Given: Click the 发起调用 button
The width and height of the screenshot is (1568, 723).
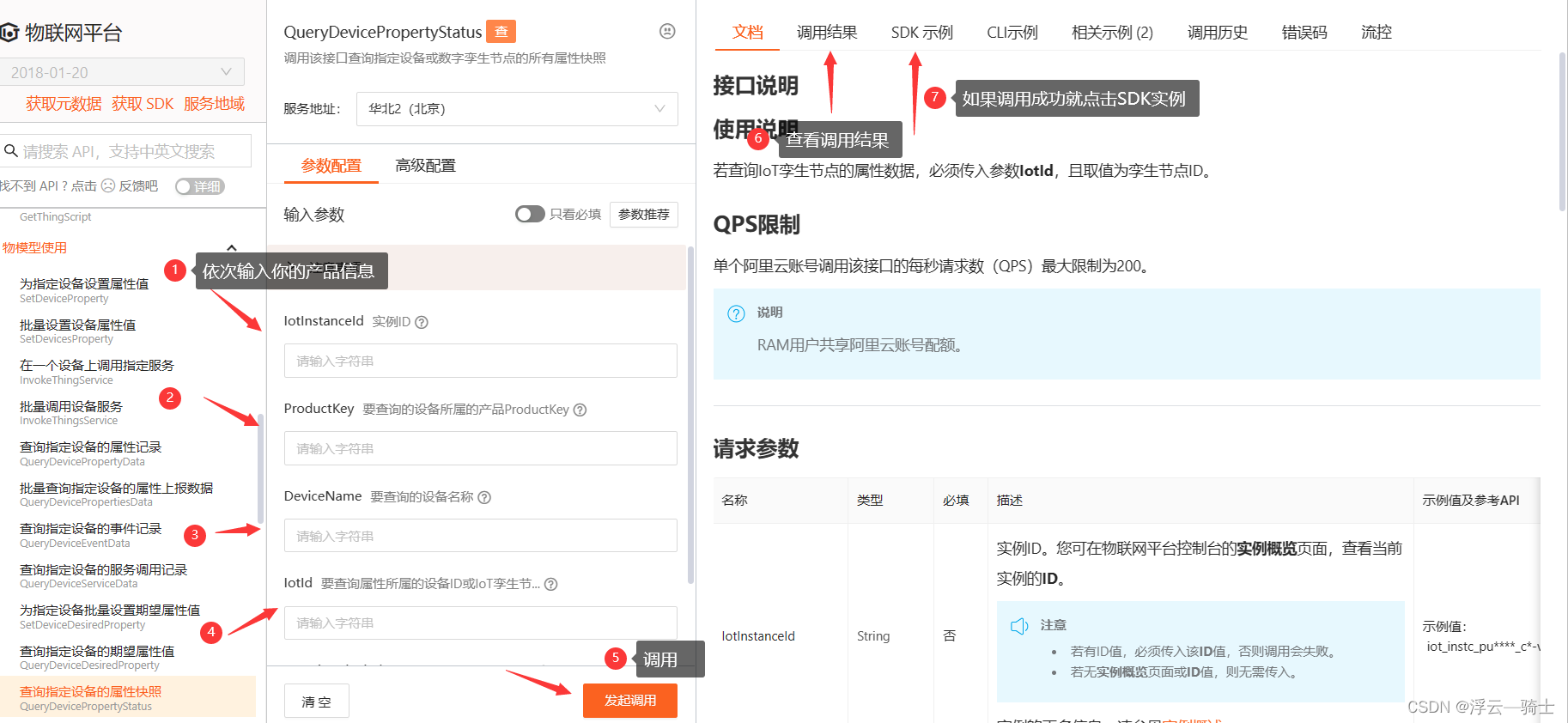Looking at the screenshot, I should pyautogui.click(x=630, y=701).
